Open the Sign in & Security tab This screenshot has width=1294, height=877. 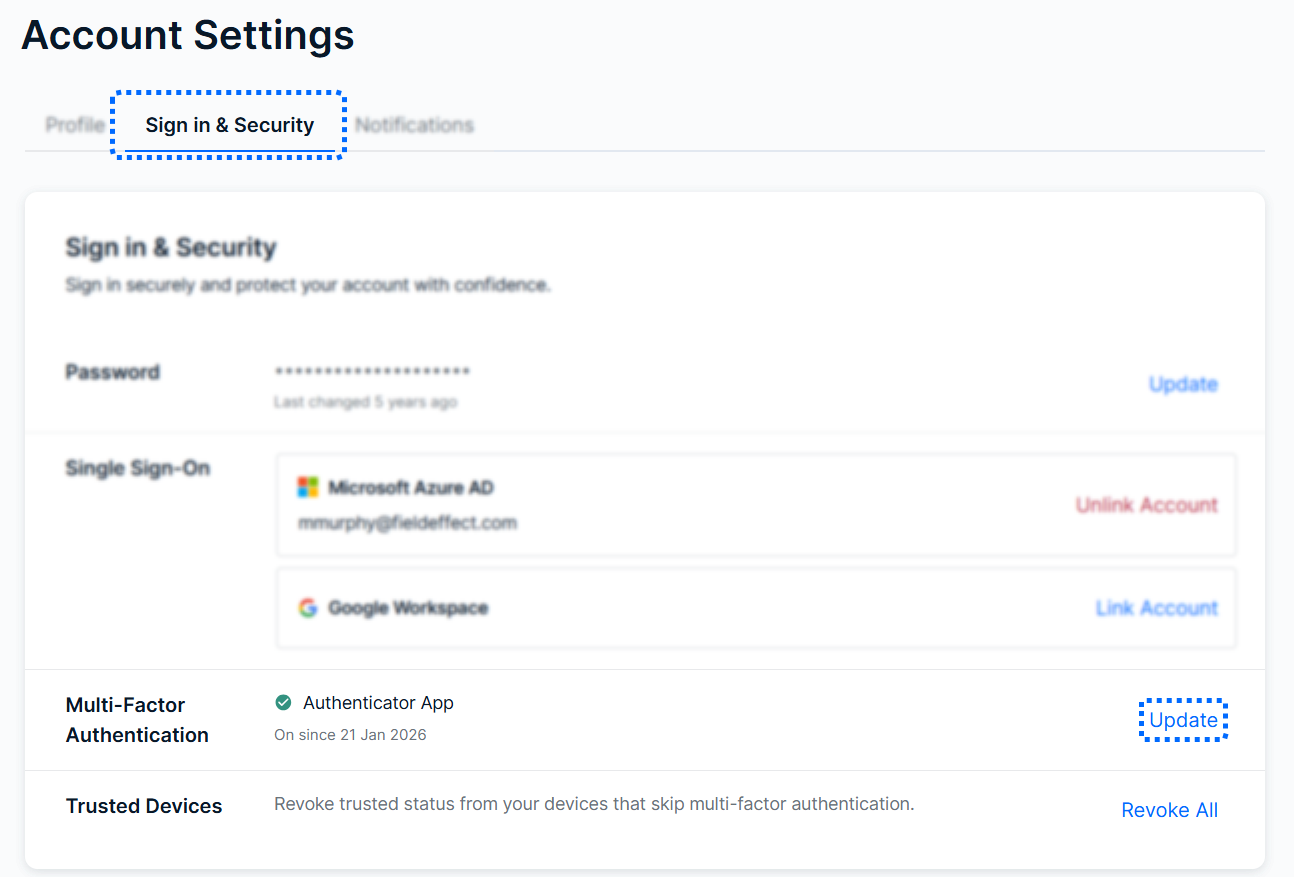tap(230, 125)
